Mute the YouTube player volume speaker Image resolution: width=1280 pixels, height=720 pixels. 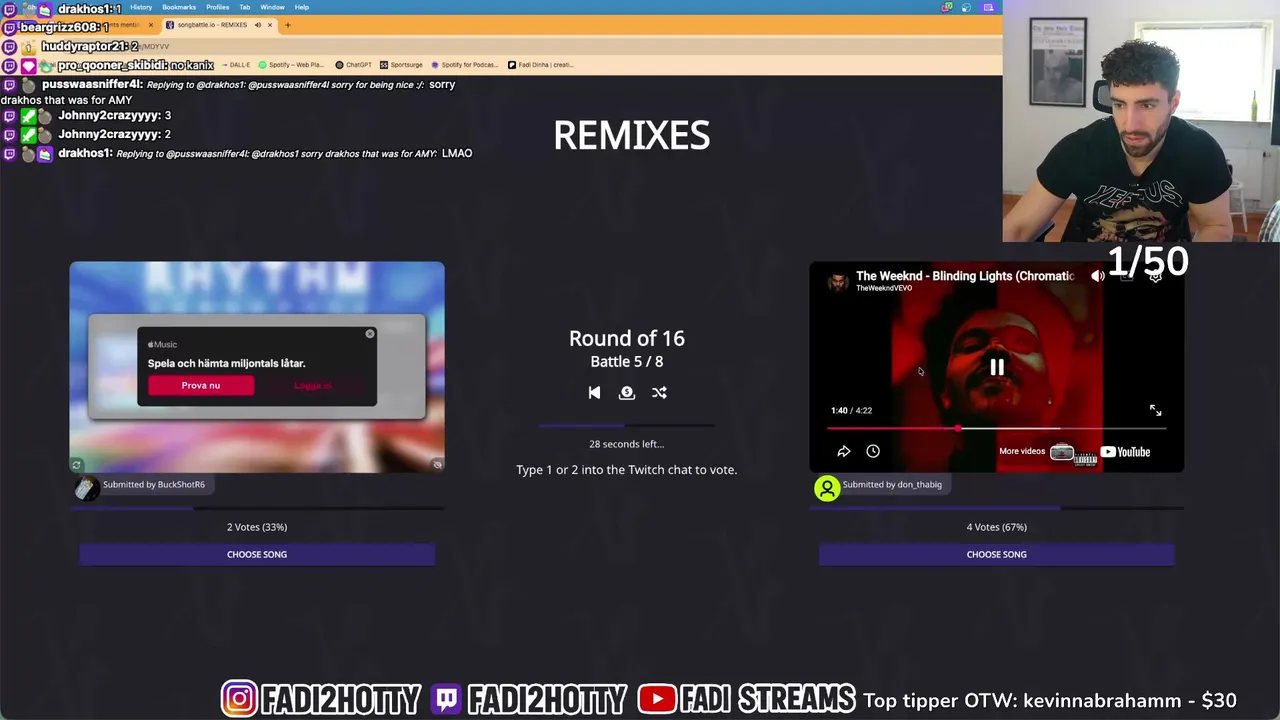point(1098,276)
